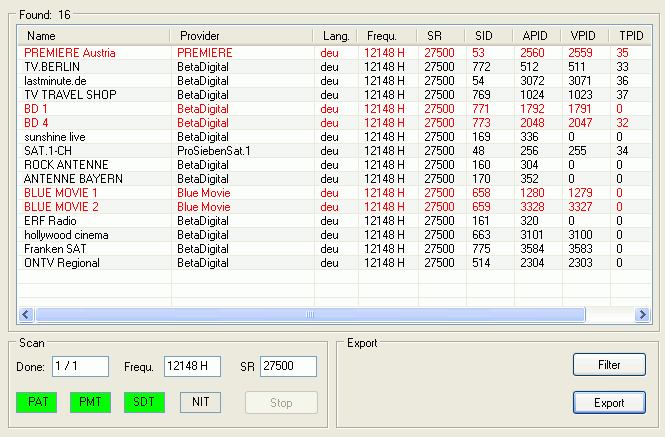Toggle the PMT indicator

[x=90, y=402]
